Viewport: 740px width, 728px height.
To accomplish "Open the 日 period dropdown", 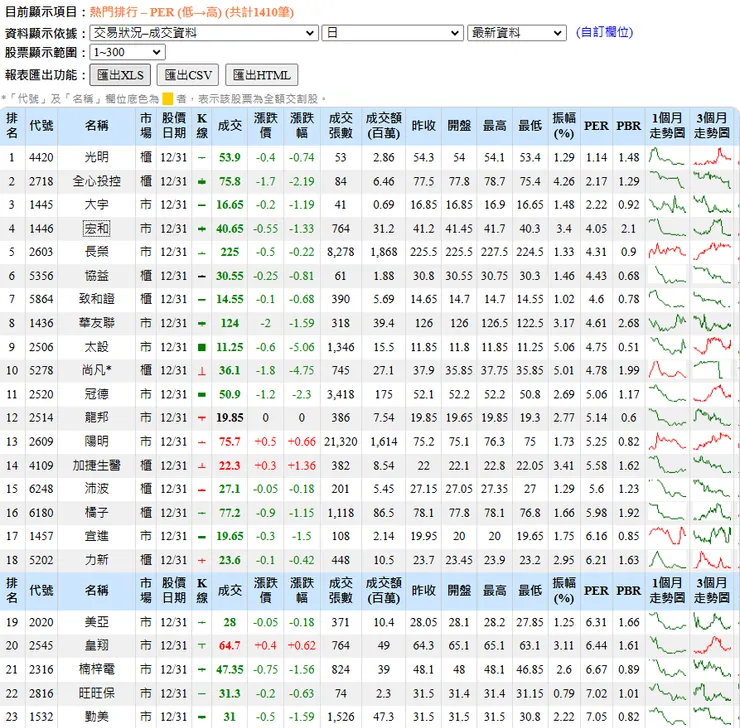I will (392, 33).
